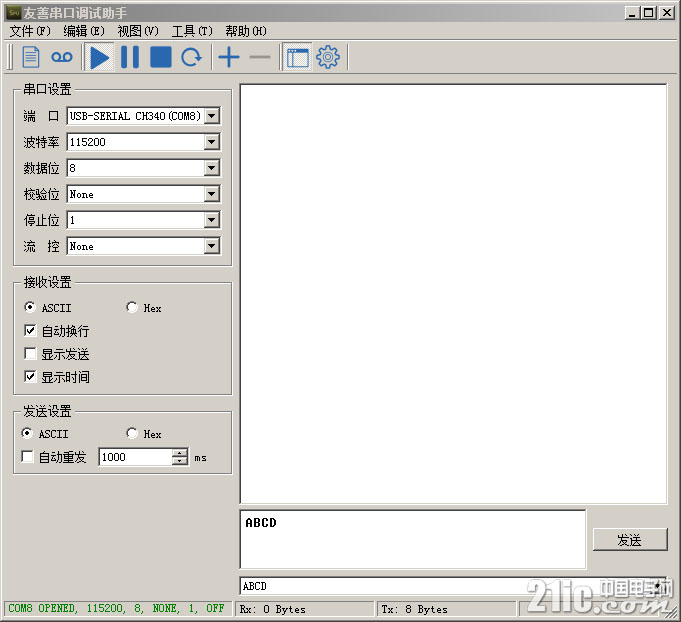
Task: Click the new document icon in toolbar
Action: [x=31, y=57]
